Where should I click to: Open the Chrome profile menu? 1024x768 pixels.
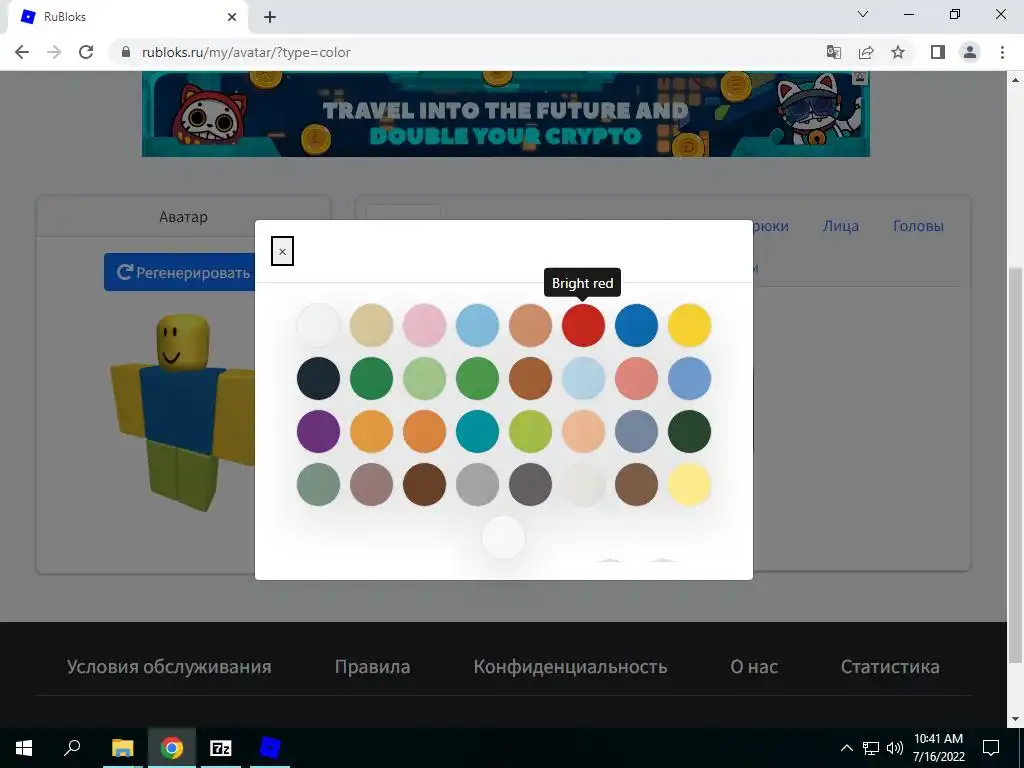(x=970, y=52)
